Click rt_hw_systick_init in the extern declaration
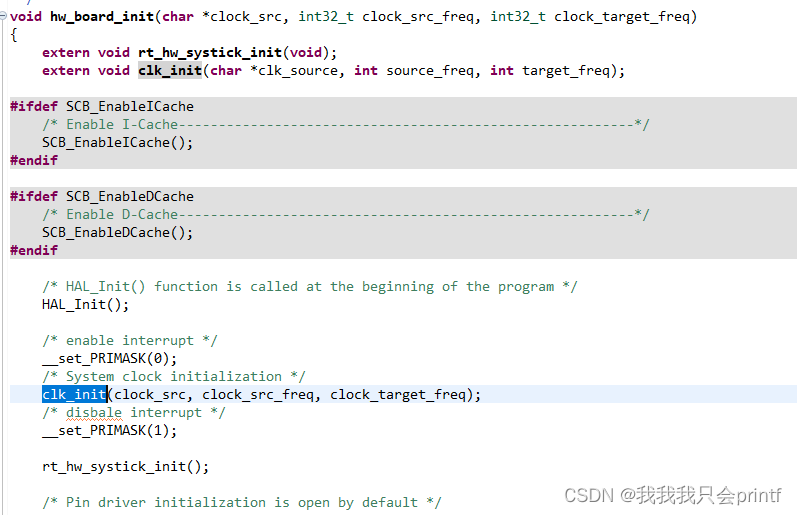Image resolution: width=797 pixels, height=515 pixels. tap(210, 52)
